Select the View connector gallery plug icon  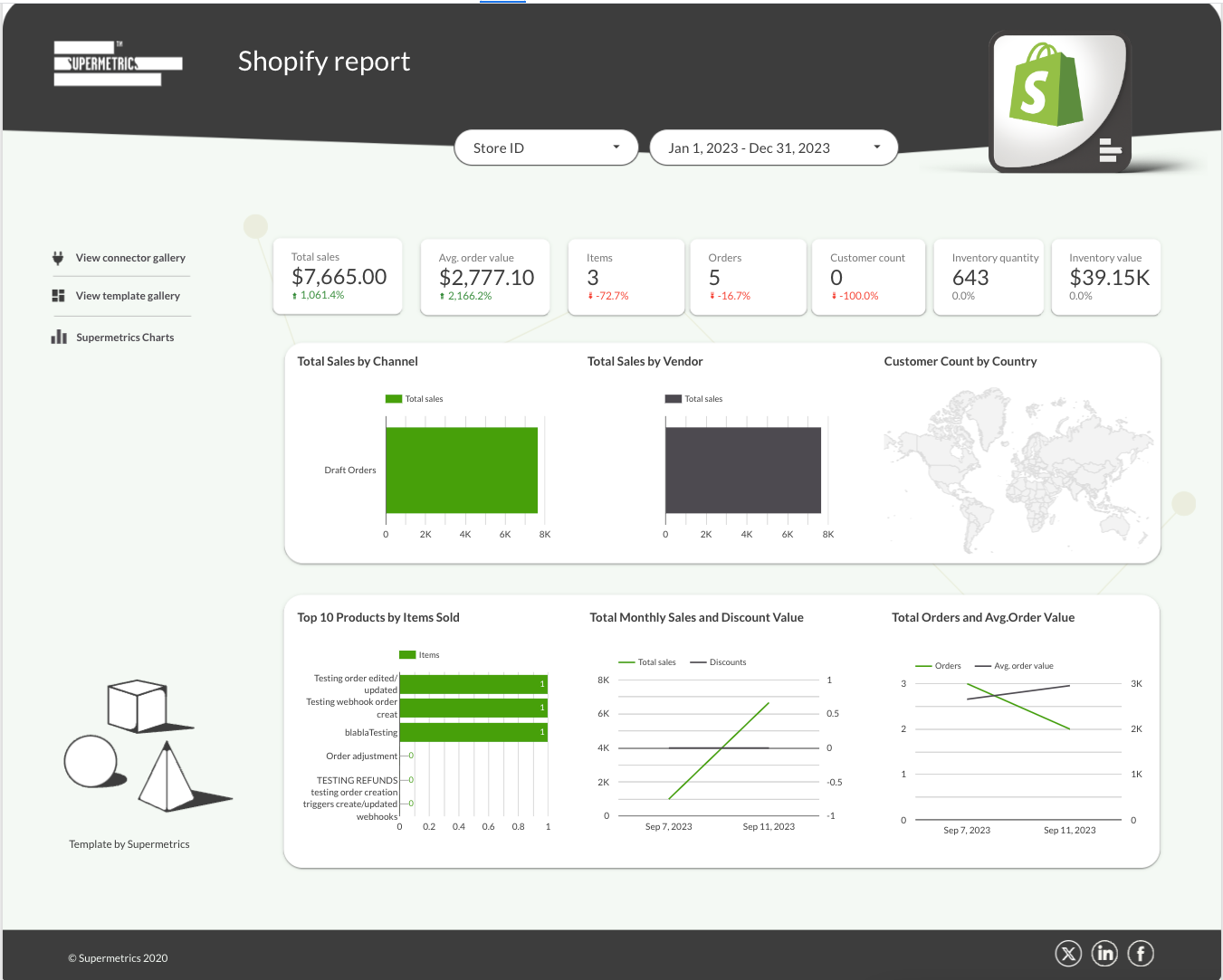(57, 257)
